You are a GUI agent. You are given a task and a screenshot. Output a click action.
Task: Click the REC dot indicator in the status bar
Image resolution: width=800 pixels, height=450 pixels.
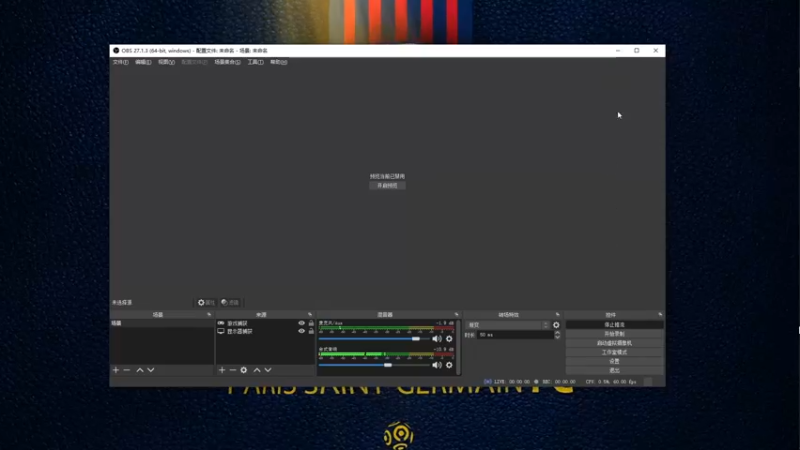(536, 382)
